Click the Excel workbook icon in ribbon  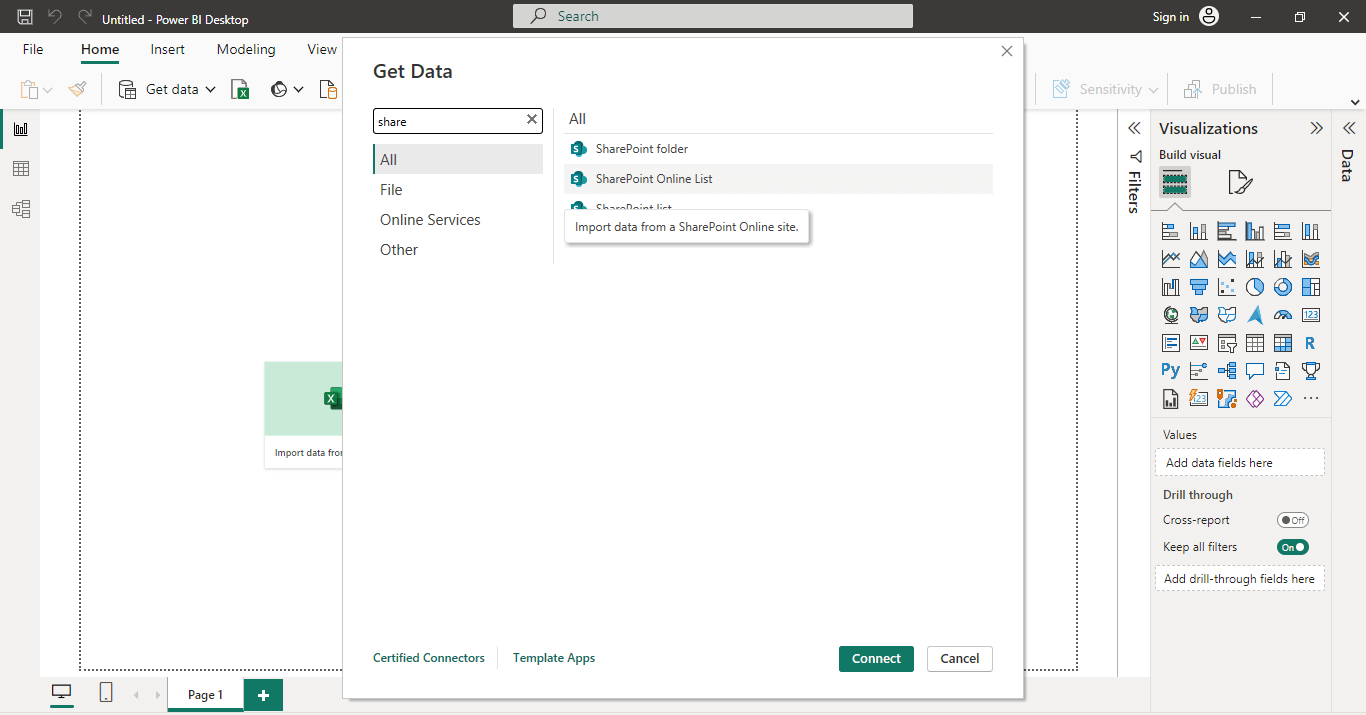(x=240, y=90)
